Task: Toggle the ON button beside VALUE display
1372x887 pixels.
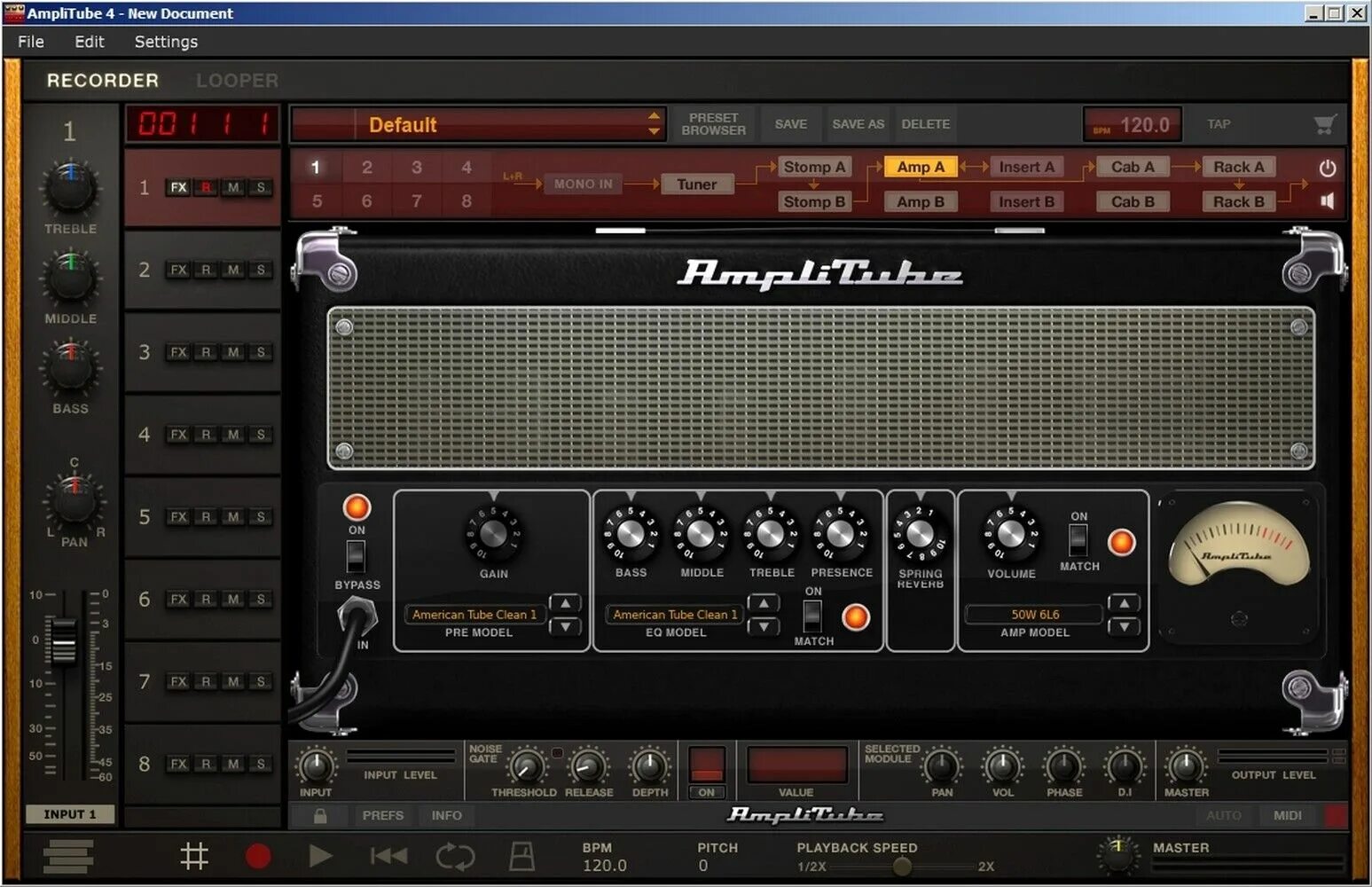Action: [707, 792]
